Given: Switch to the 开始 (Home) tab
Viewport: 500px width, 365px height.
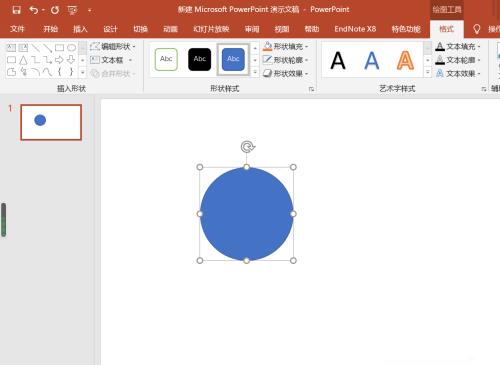Looking at the screenshot, I should (51, 29).
